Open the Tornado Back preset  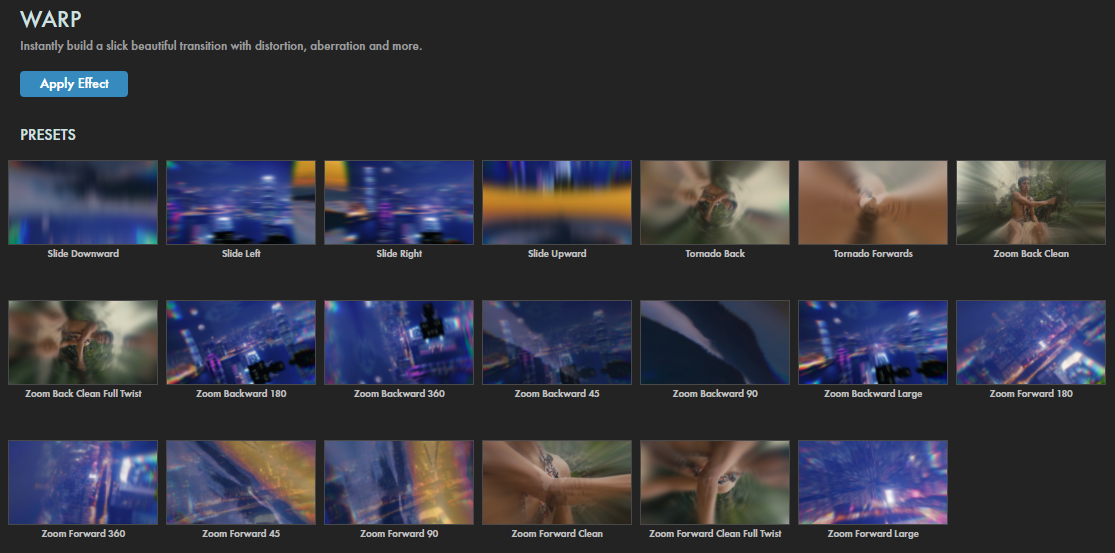[715, 202]
